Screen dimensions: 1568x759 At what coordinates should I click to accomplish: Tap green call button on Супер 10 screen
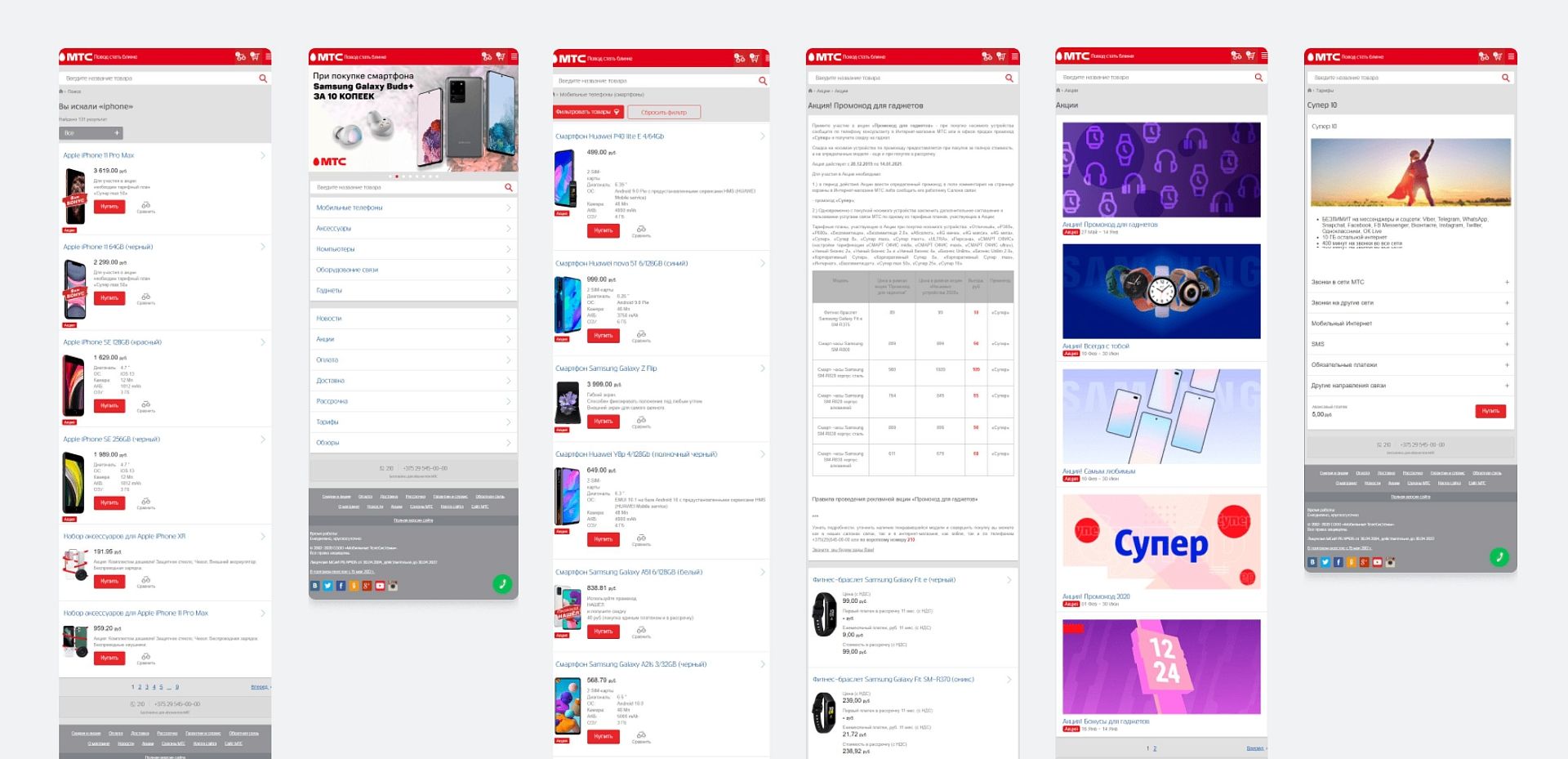pos(1499,556)
